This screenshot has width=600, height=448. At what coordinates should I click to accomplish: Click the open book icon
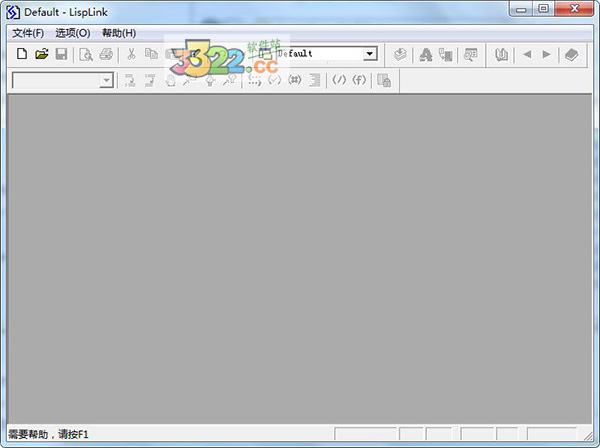point(501,55)
